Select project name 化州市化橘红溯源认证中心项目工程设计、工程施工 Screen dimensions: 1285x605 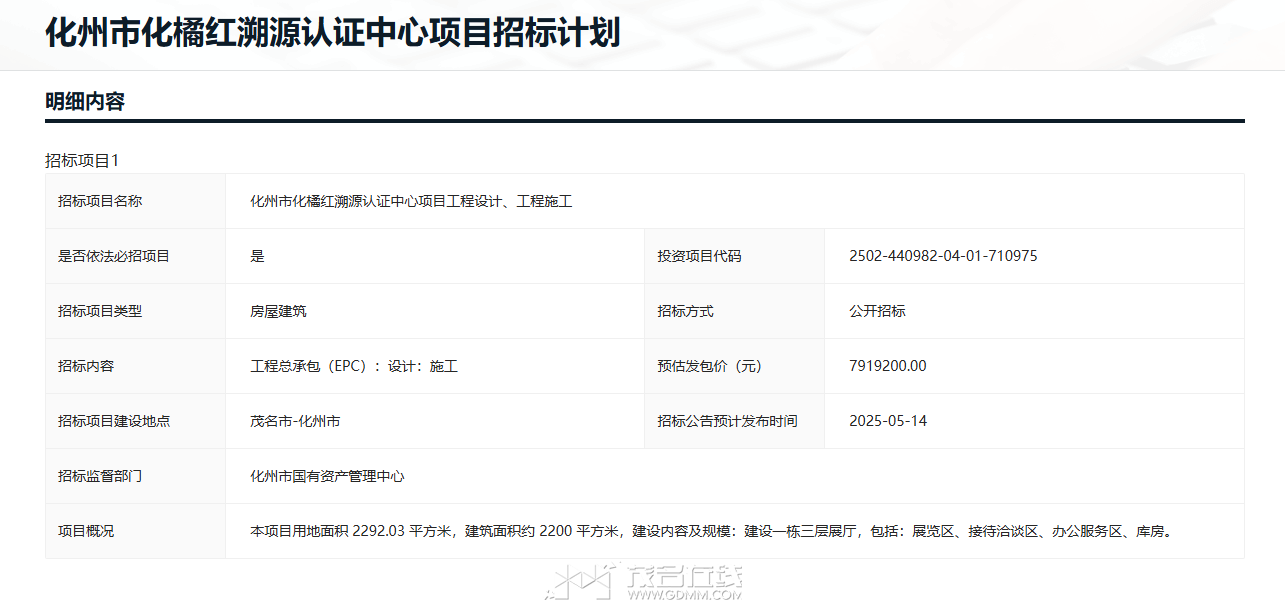(411, 201)
